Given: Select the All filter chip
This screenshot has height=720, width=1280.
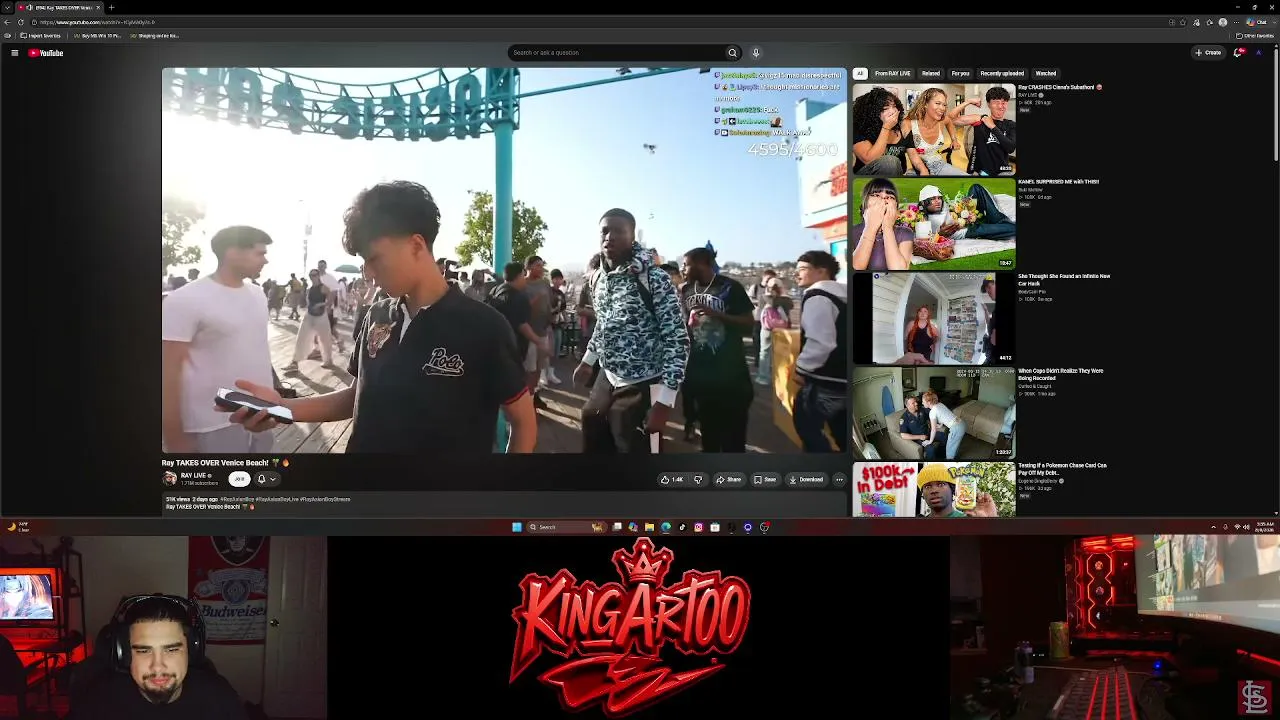Looking at the screenshot, I should (x=859, y=73).
